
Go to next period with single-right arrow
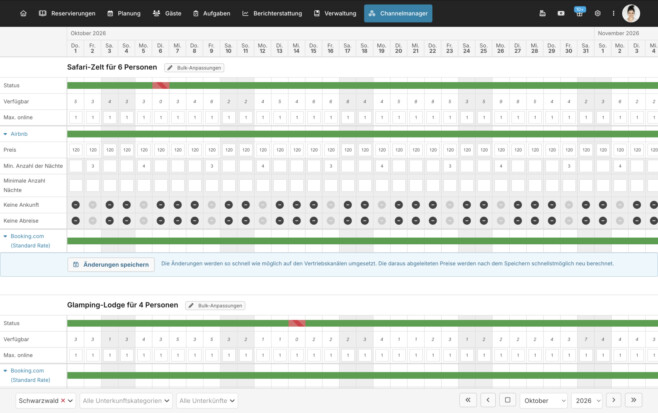(614, 400)
